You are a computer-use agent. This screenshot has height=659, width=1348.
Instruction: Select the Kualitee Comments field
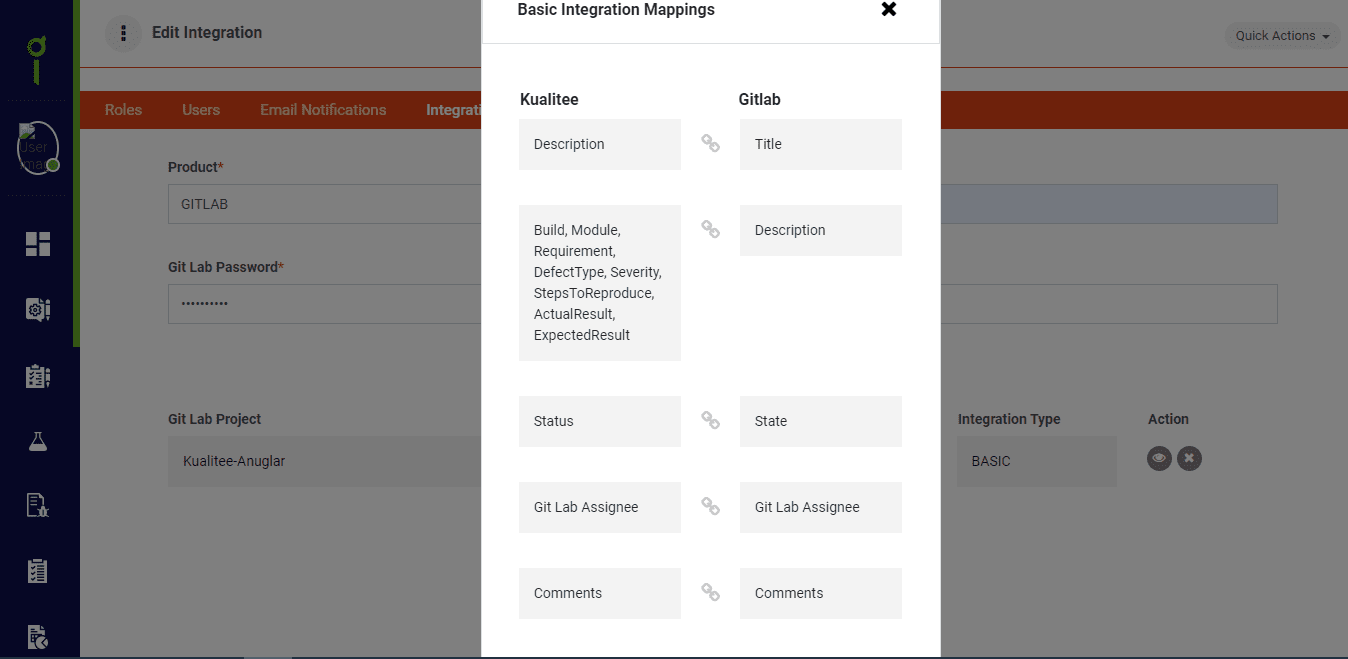tap(600, 593)
